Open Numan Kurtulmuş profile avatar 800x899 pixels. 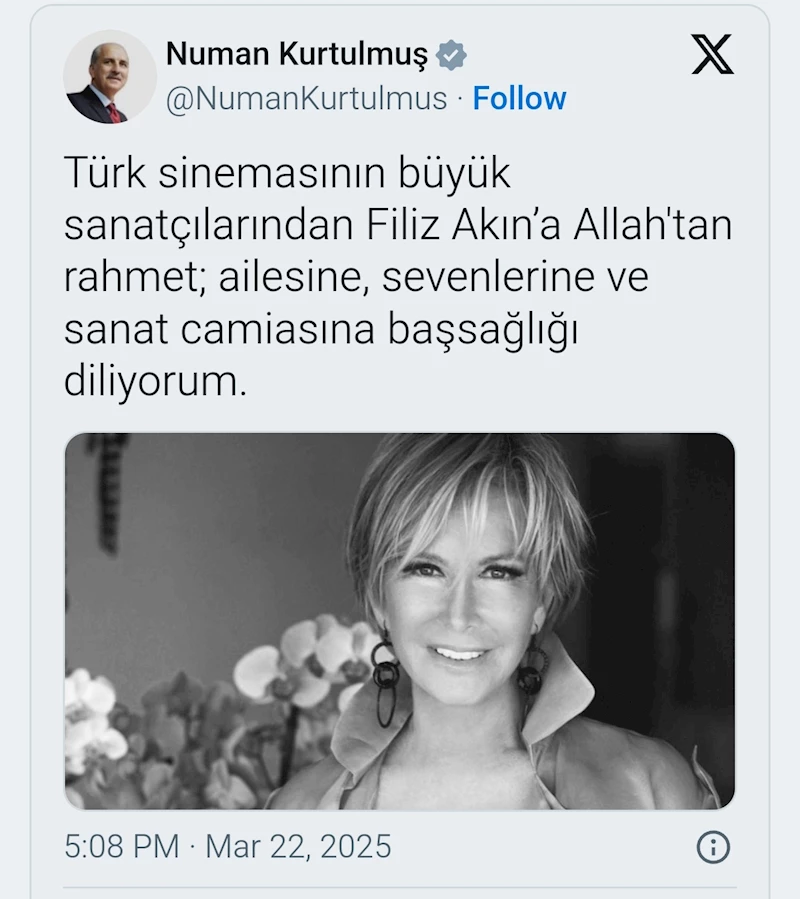click(110, 77)
